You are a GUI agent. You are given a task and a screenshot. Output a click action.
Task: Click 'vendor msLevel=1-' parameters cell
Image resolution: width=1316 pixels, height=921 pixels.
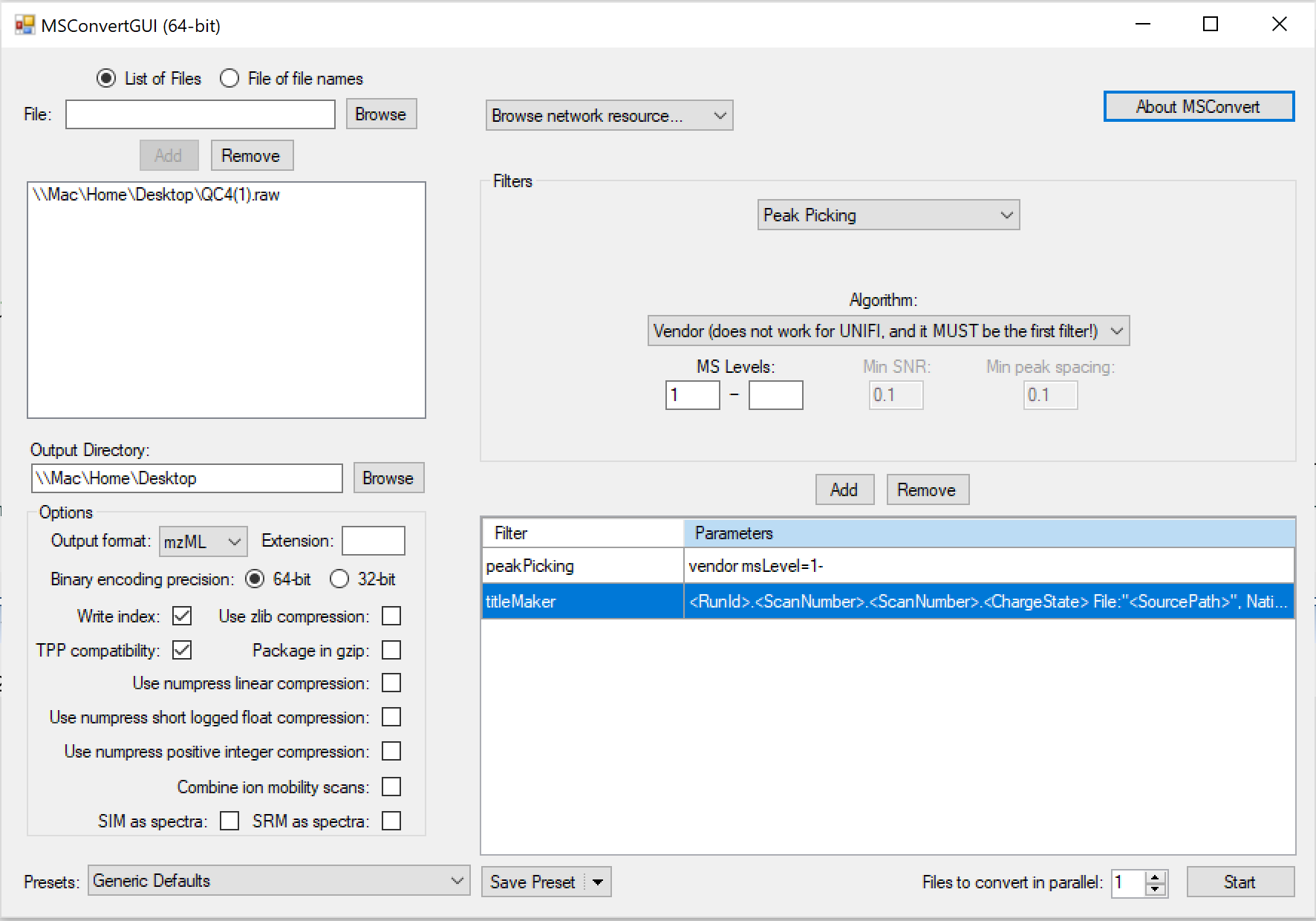pyautogui.click(x=988, y=565)
